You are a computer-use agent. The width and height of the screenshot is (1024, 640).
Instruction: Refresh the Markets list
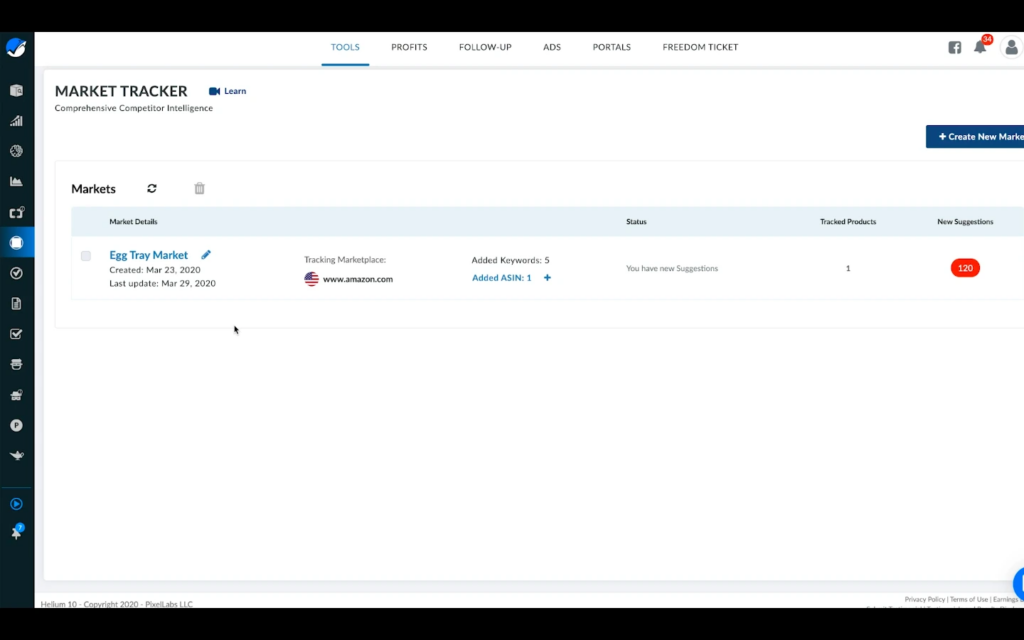pyautogui.click(x=151, y=188)
